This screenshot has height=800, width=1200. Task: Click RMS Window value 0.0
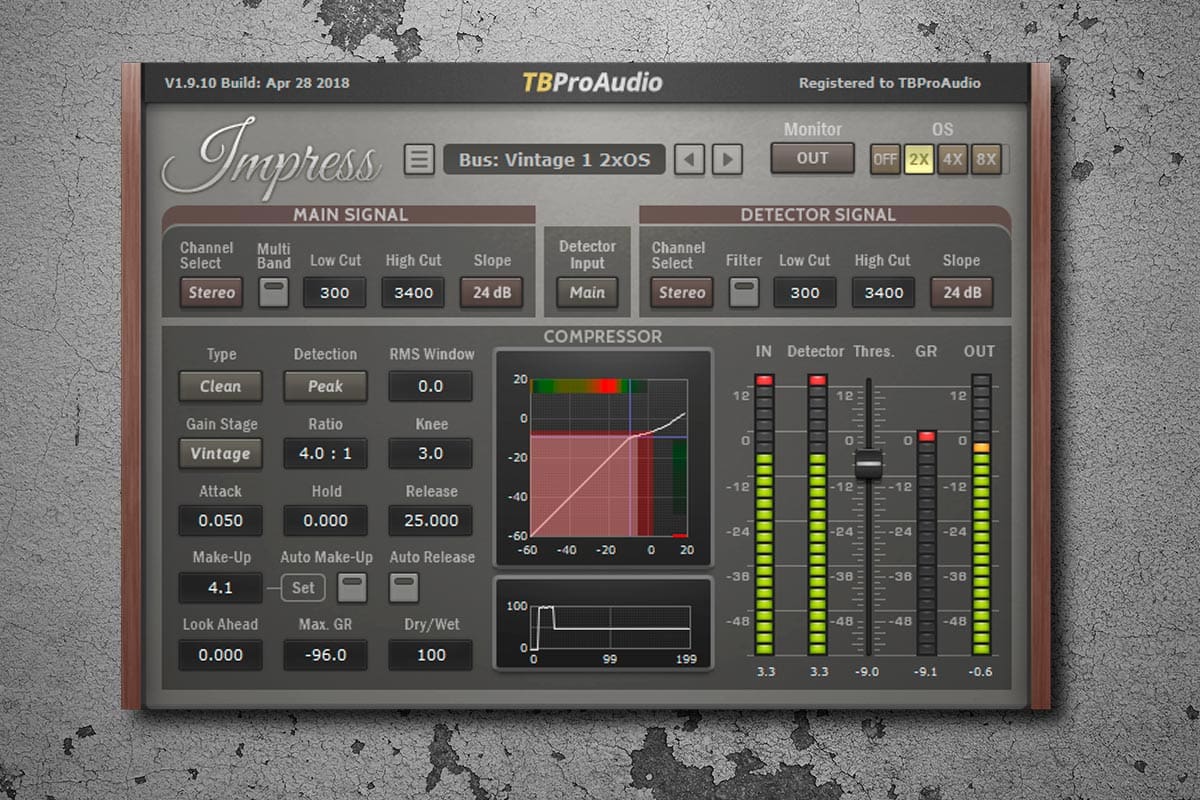pyautogui.click(x=430, y=386)
